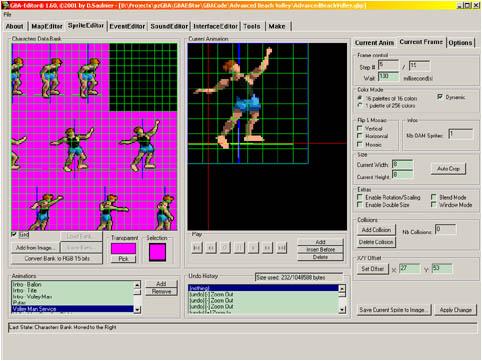Viewport: 482px width, 361px height.
Task: Click the Nb Collisions field
Action: click(445, 230)
